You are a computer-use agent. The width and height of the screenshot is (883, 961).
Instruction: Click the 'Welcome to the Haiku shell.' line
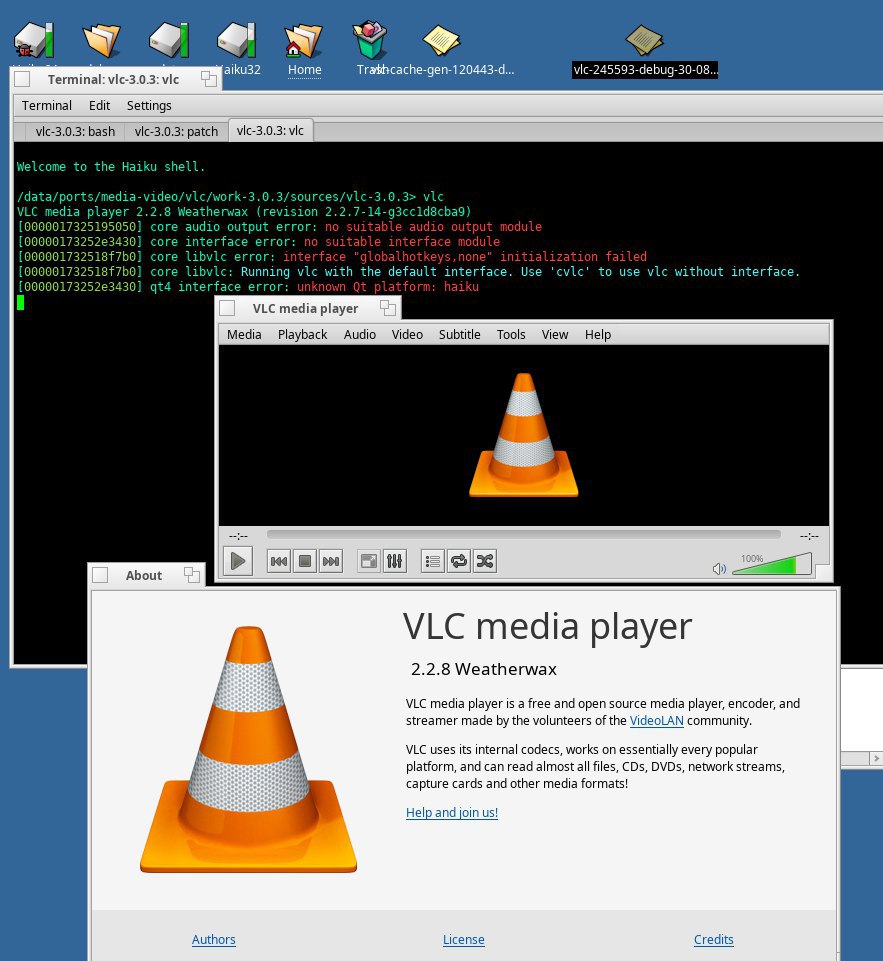(111, 167)
